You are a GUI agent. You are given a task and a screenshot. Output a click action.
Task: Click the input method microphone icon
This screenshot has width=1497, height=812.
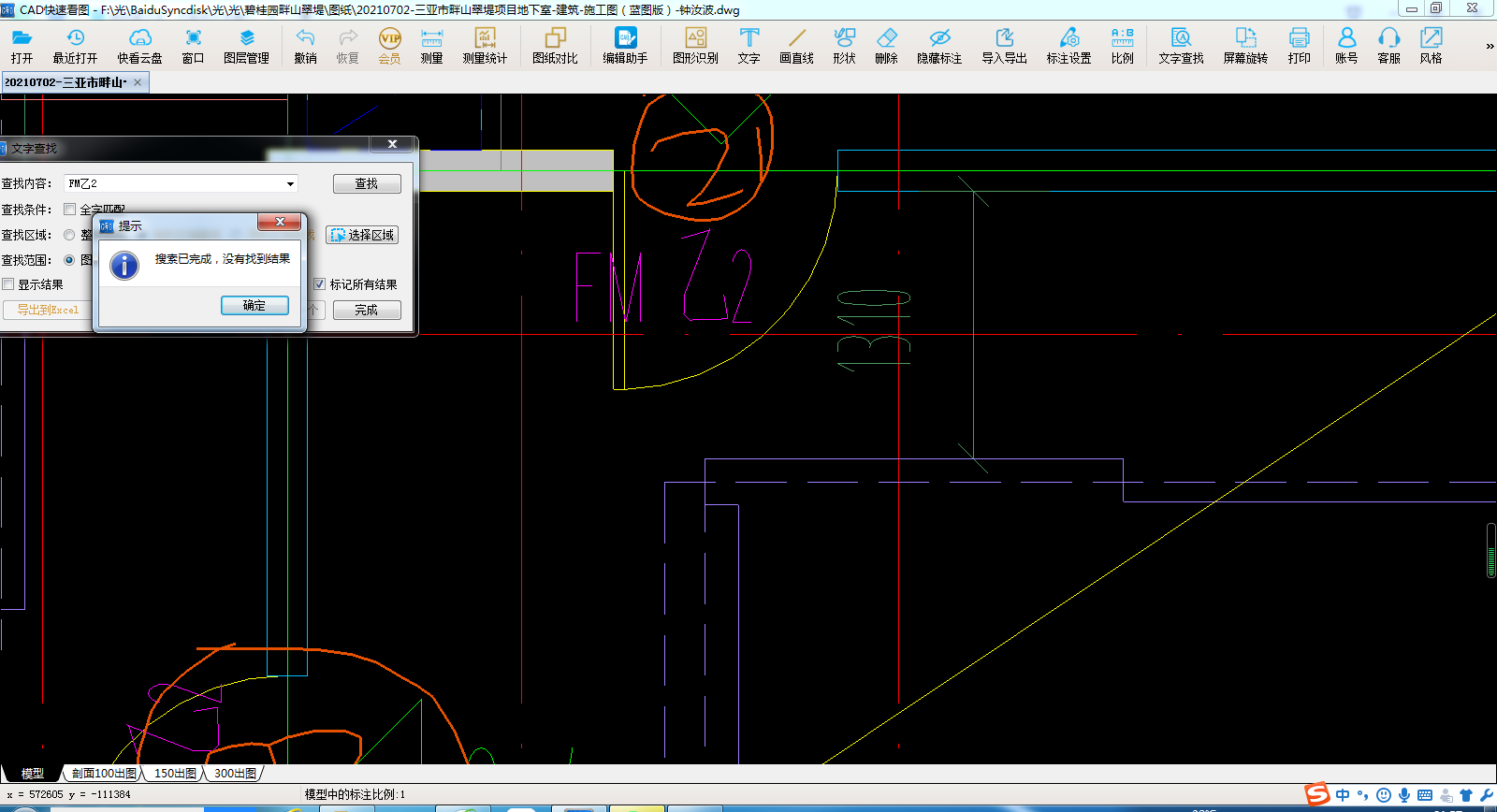point(1404,795)
